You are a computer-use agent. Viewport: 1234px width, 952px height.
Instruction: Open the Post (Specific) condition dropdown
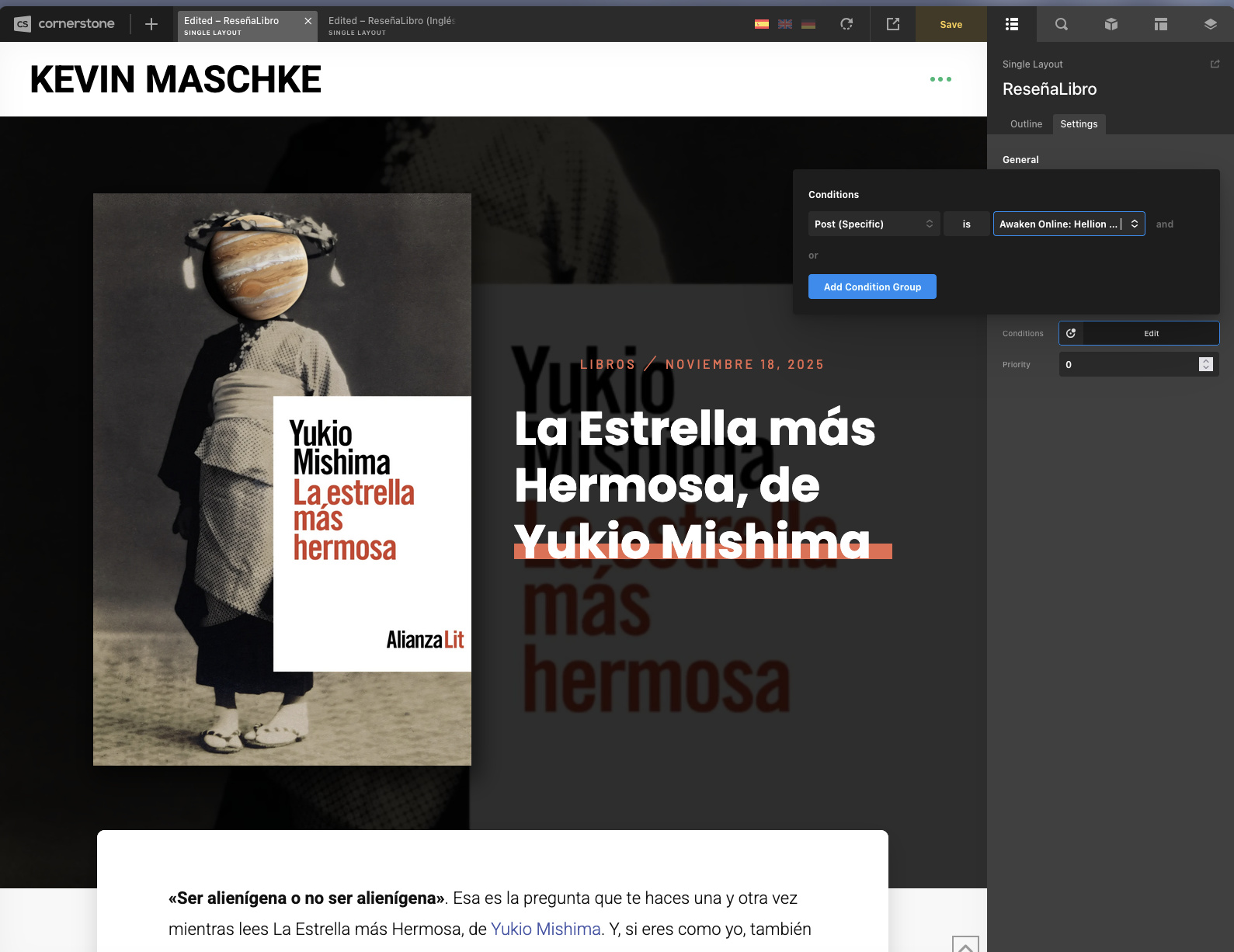pyautogui.click(x=874, y=224)
